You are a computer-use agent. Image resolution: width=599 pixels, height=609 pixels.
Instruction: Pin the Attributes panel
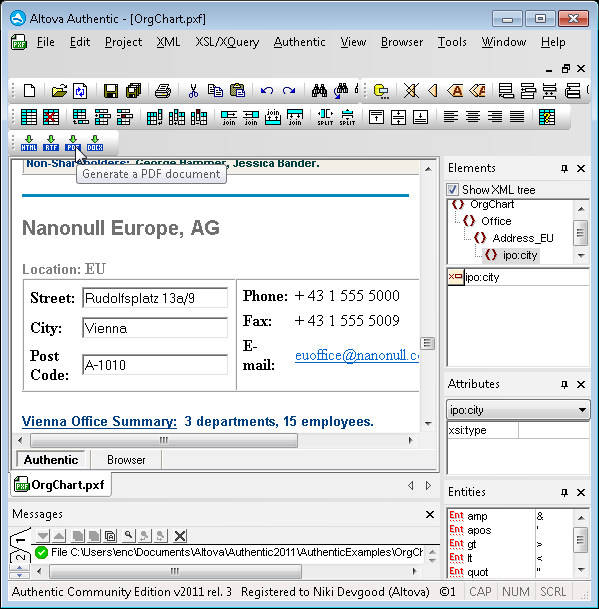[x=564, y=385]
